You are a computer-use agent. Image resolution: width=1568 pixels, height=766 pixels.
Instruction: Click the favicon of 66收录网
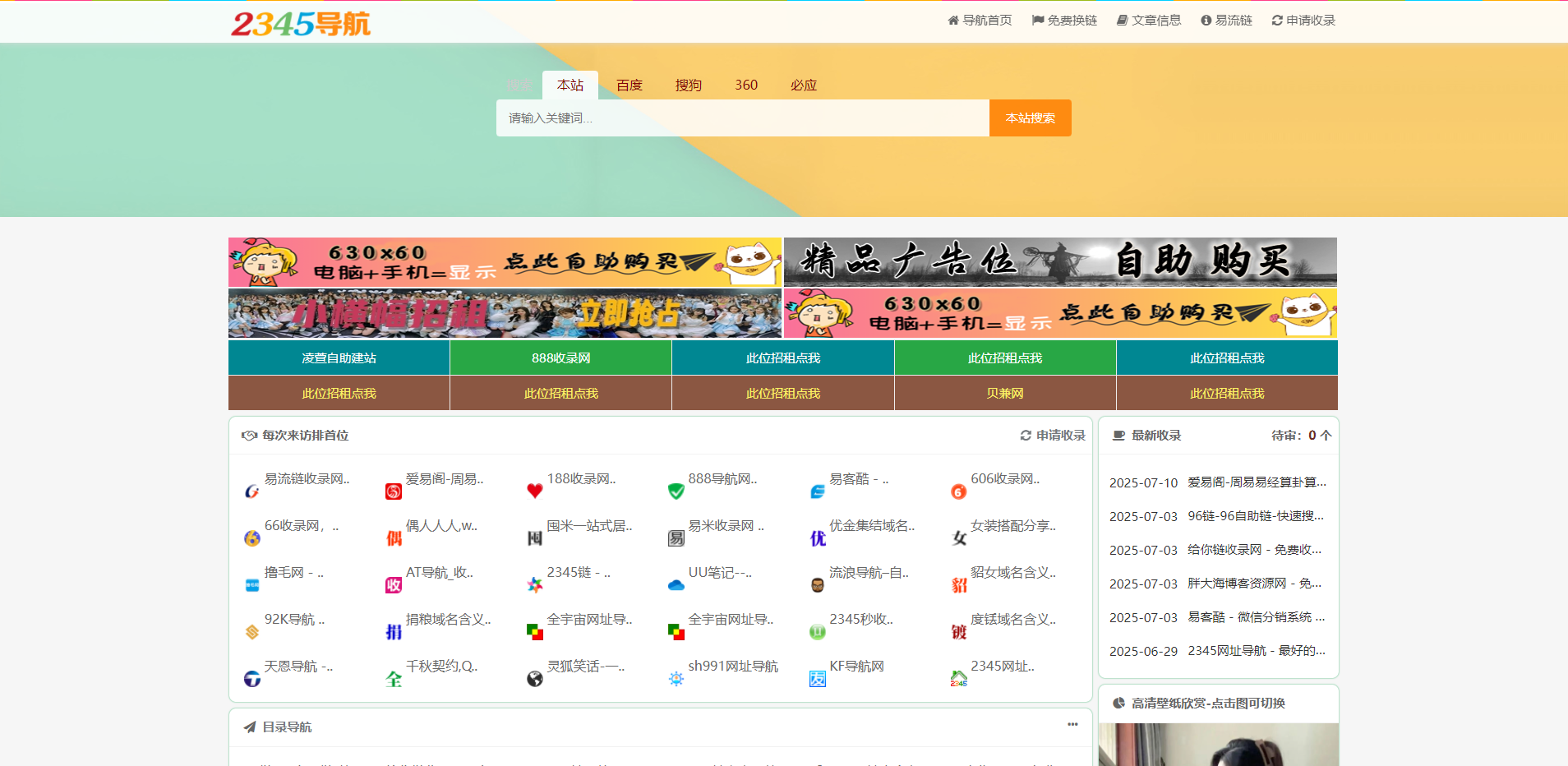(x=252, y=538)
